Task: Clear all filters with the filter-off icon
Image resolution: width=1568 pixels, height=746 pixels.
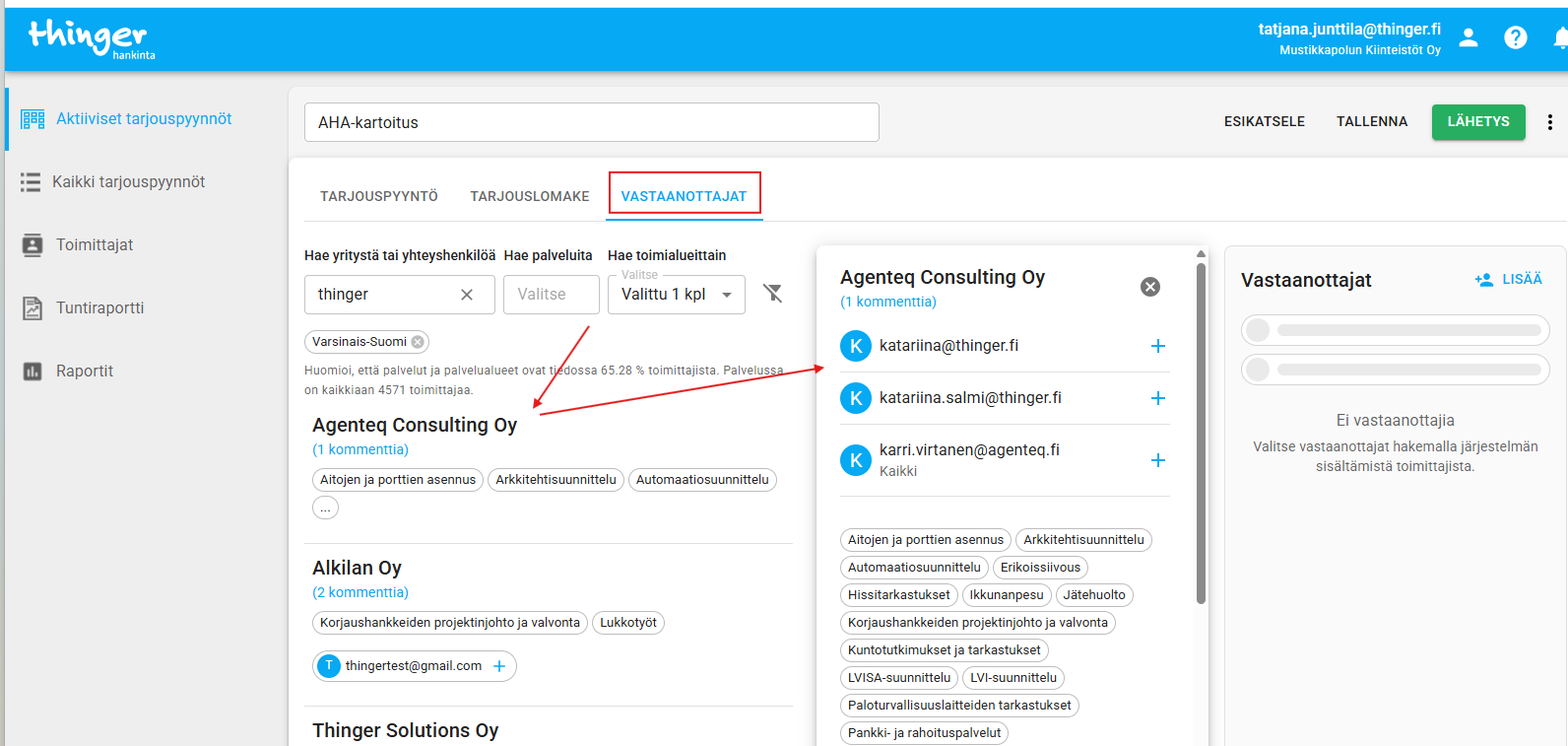Action: 773,294
